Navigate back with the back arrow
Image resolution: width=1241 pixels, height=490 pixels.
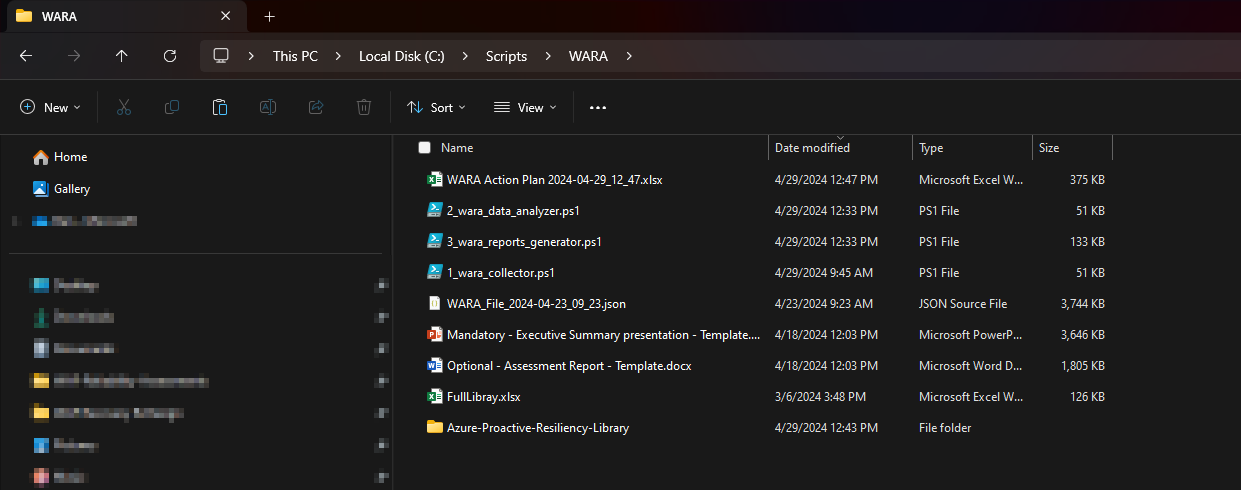27,56
